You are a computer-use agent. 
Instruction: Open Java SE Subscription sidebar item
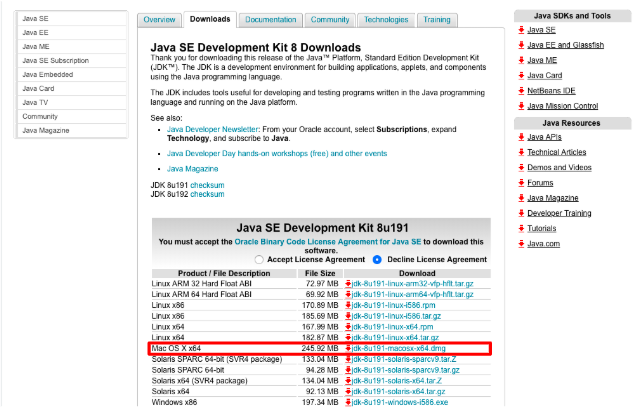click(71, 60)
